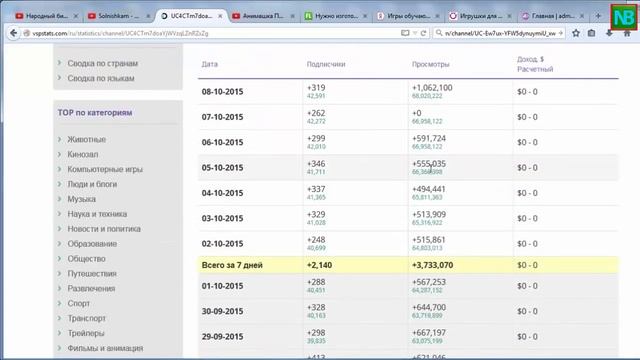Click the TOP по категориям heading
640x360 pixels.
(x=95, y=112)
